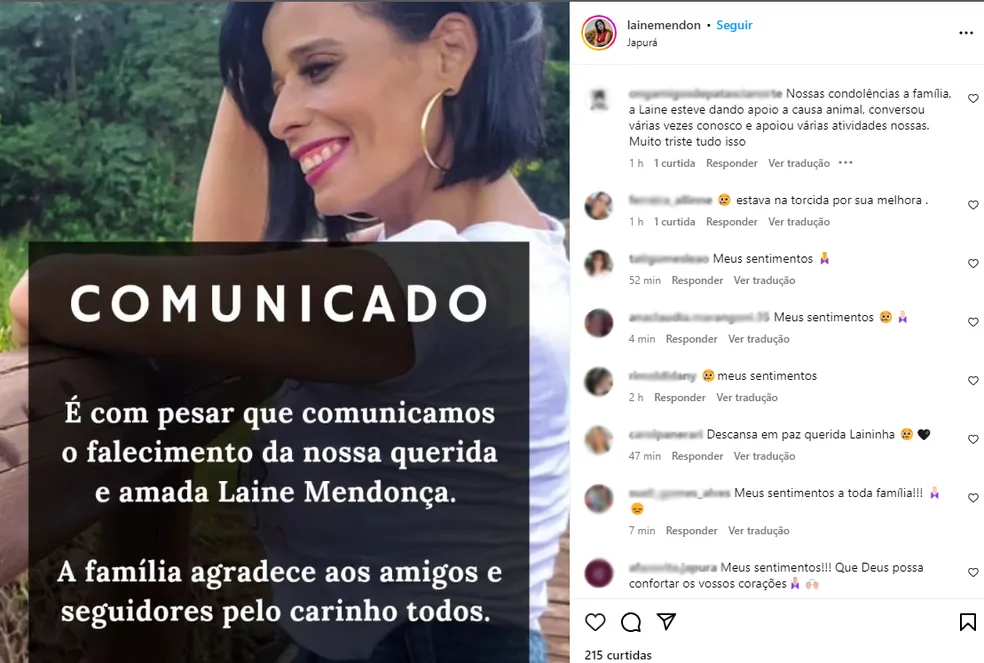Save the post with bookmark icon
Viewport: 984px width, 663px height.
pos(967,622)
